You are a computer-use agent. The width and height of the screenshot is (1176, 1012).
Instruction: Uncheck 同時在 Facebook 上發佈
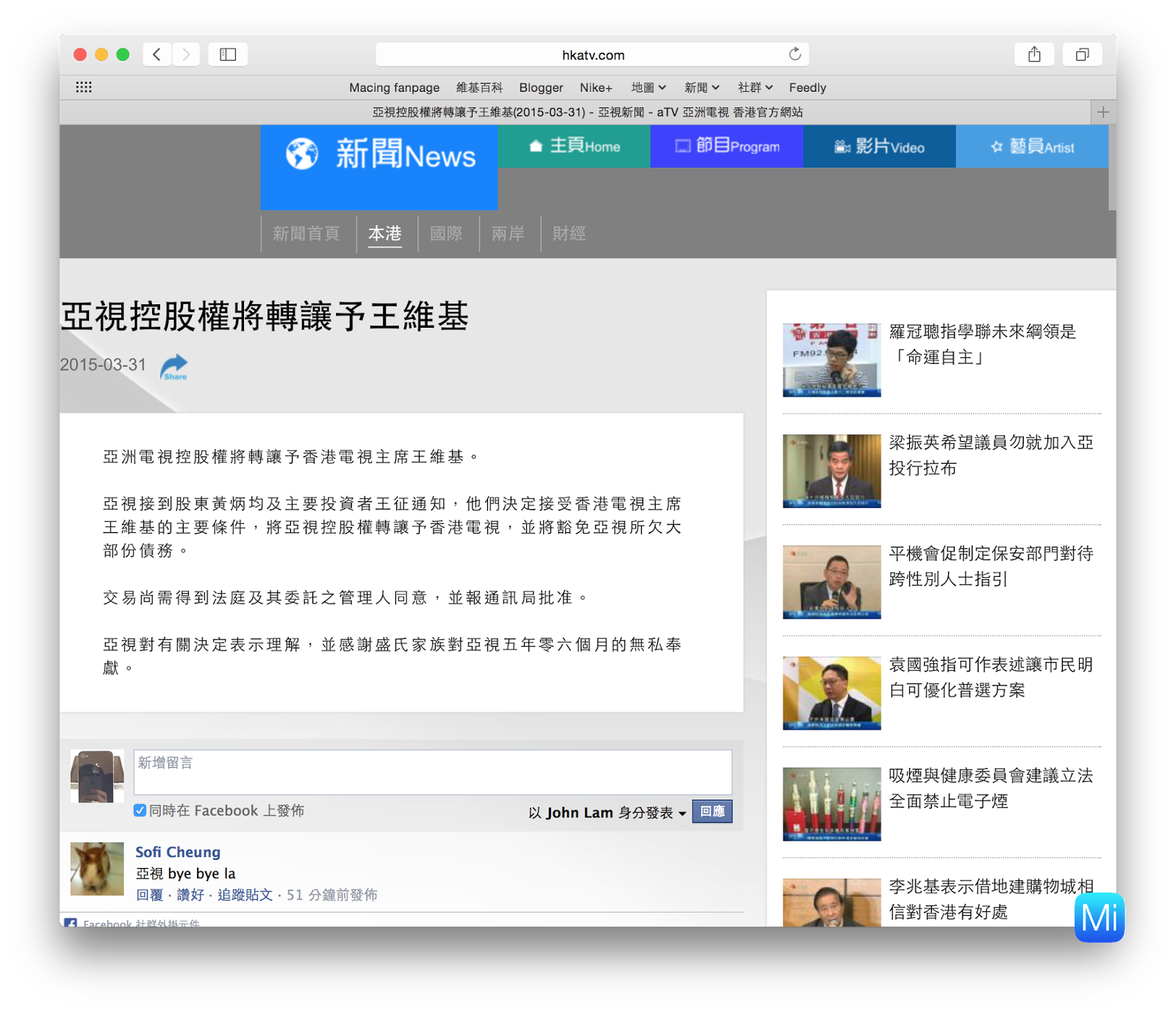pos(139,810)
